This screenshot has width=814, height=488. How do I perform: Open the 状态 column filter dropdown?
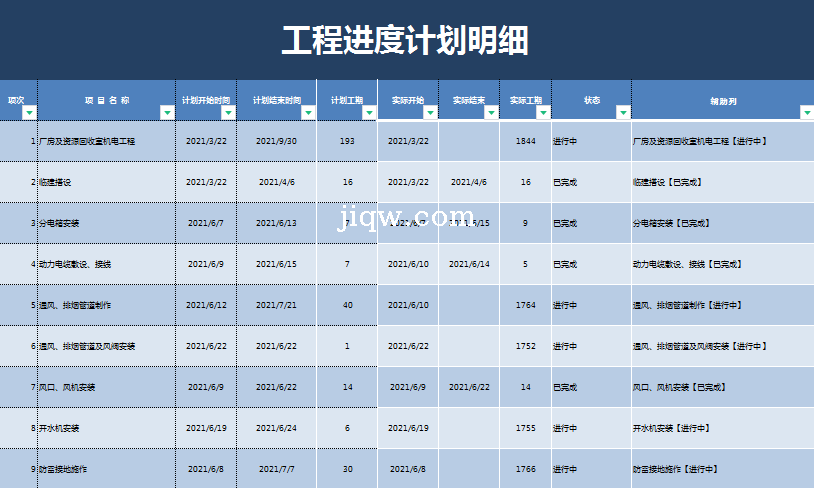[x=622, y=112]
